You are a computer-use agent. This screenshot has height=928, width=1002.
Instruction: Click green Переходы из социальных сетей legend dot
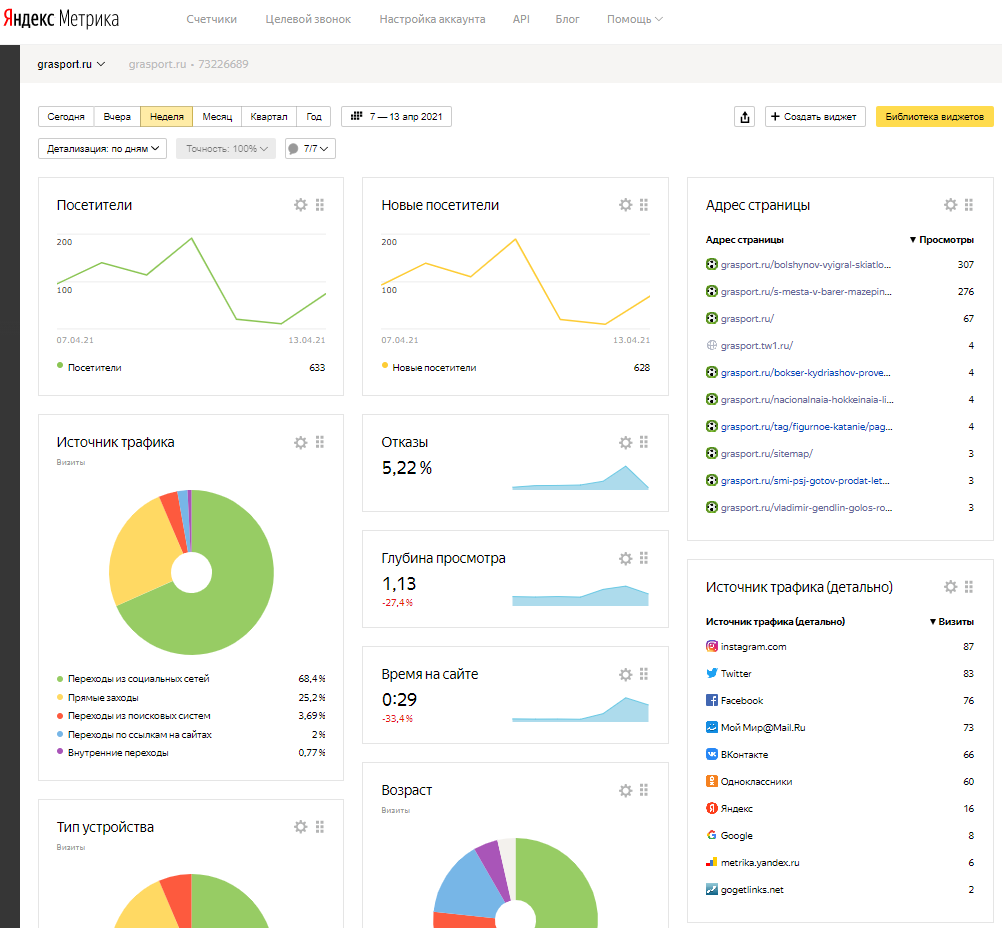click(x=60, y=679)
